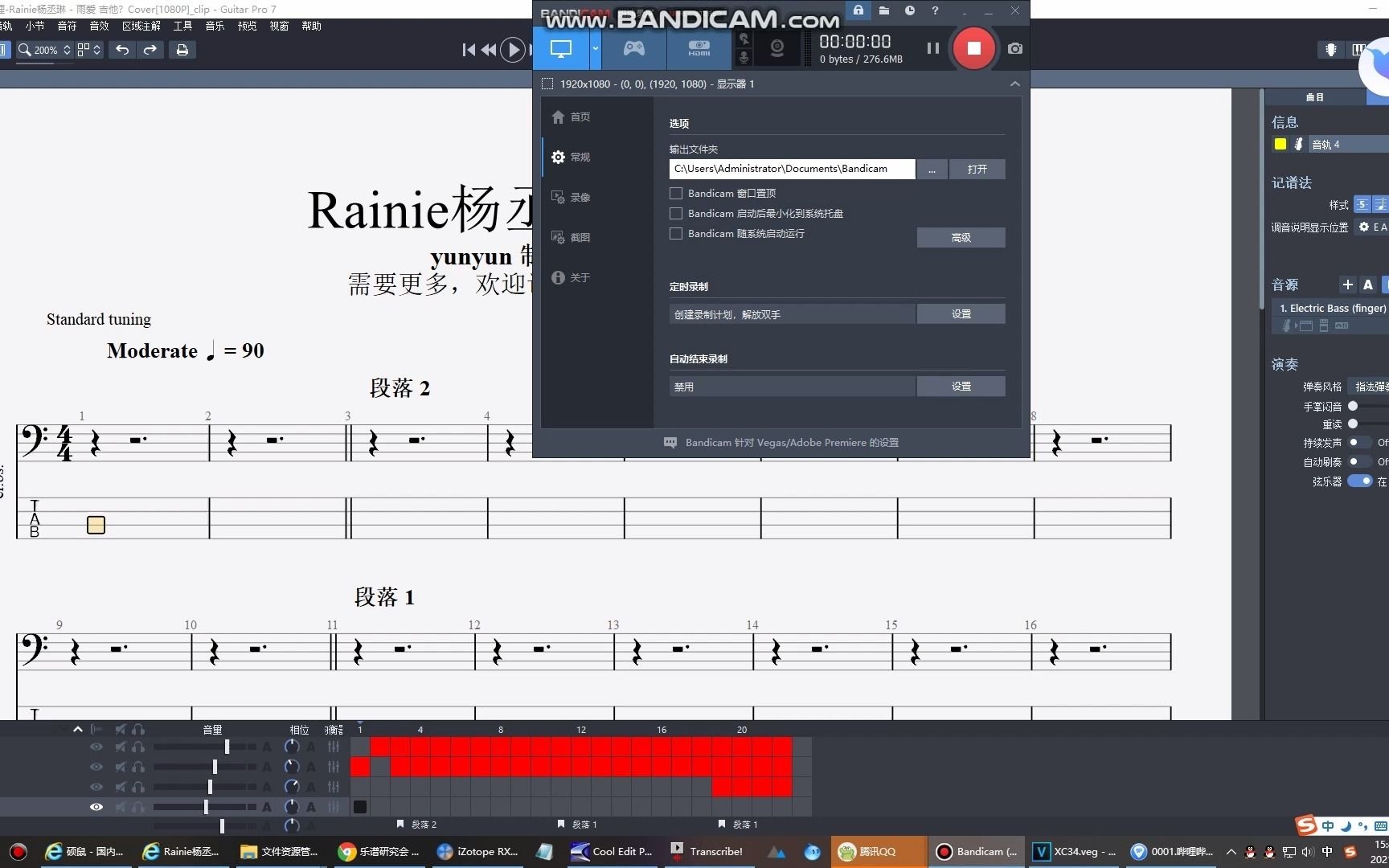The image size is (1389, 868).
Task: Select the rhythm notation style button
Action: (x=1380, y=204)
